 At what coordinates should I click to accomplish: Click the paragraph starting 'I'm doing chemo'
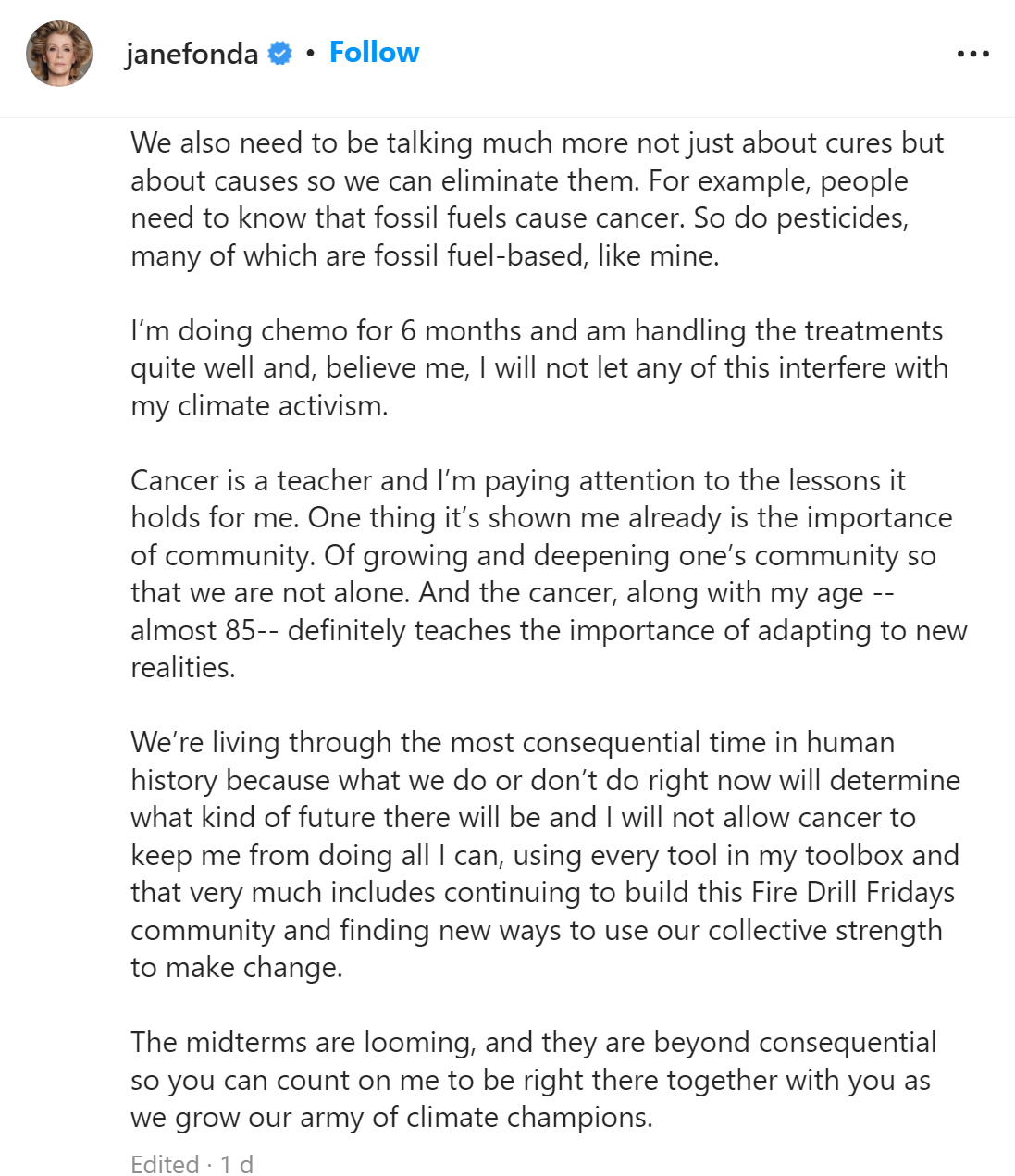[x=537, y=367]
